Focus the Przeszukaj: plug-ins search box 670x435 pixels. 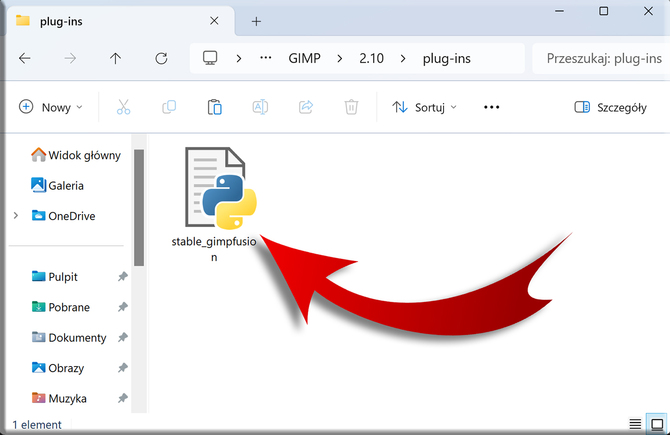(601, 58)
